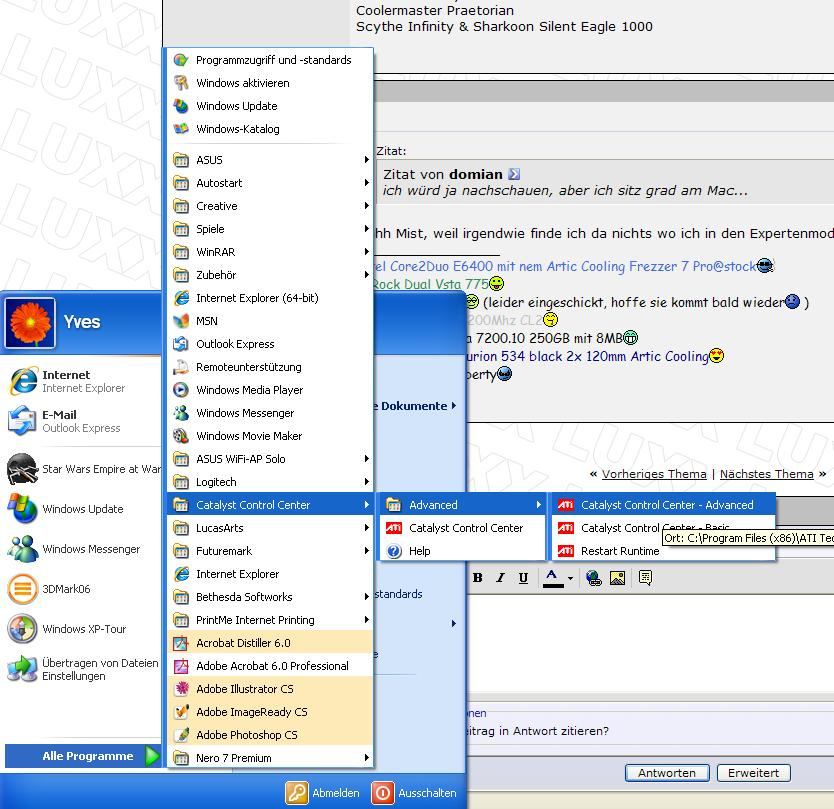The width and height of the screenshot is (834, 809).
Task: Click the insert image icon in the editor
Action: coord(618,578)
